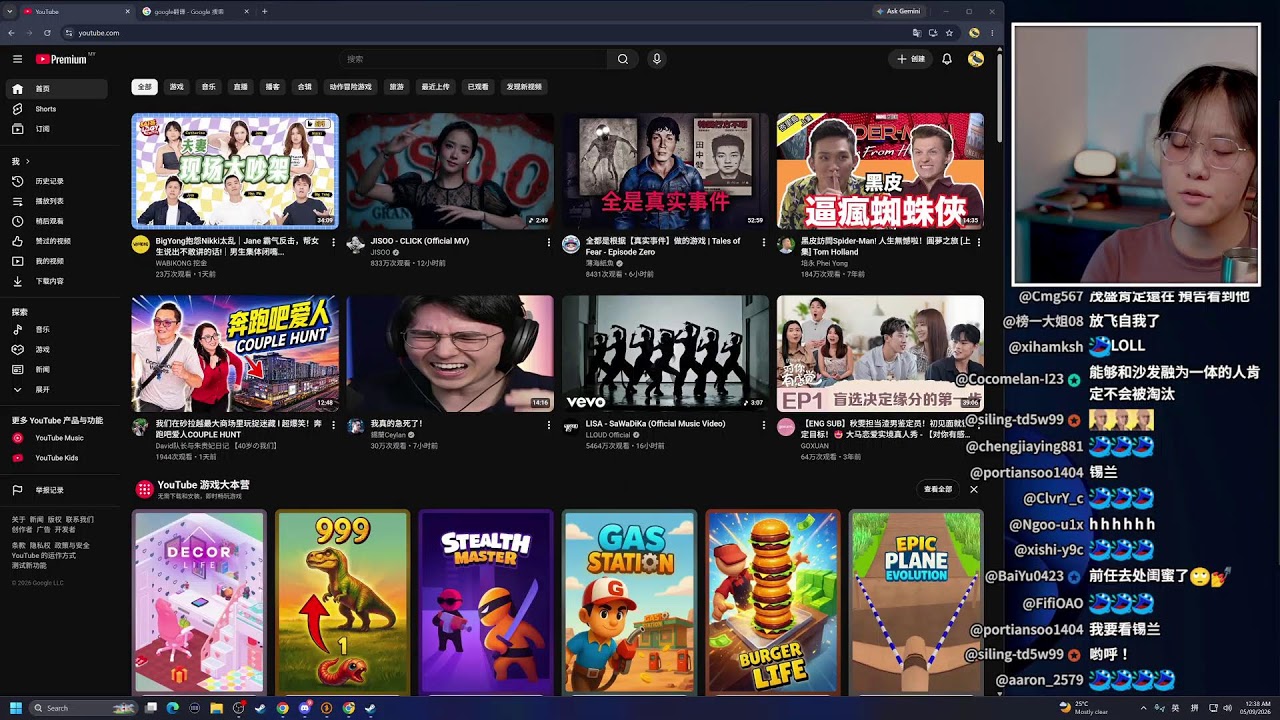Viewport: 1280px width, 720px height.
Task: Open options menu for LISA SaWaDiKa video
Action: coord(764,425)
